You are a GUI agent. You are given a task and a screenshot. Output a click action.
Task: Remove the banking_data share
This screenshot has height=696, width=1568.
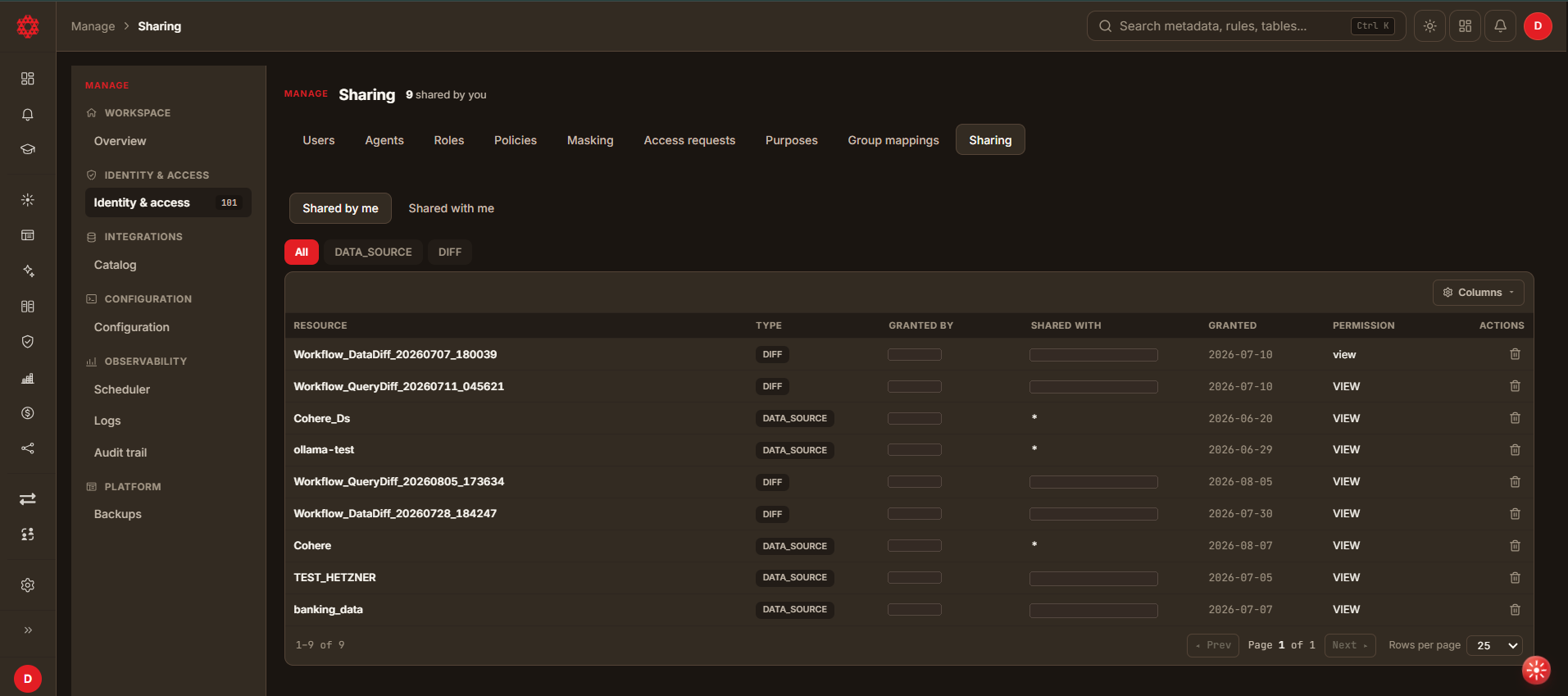point(1515,610)
